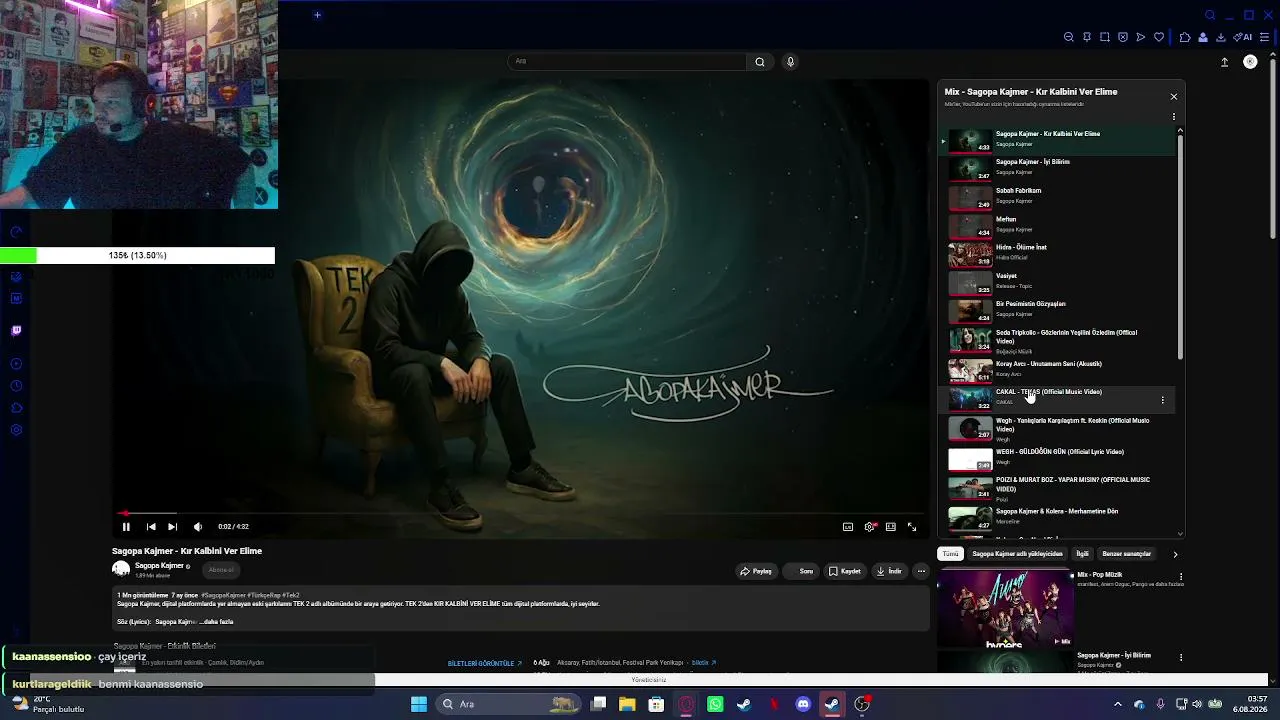Expand description with '...daha fazla'

pos(218,622)
